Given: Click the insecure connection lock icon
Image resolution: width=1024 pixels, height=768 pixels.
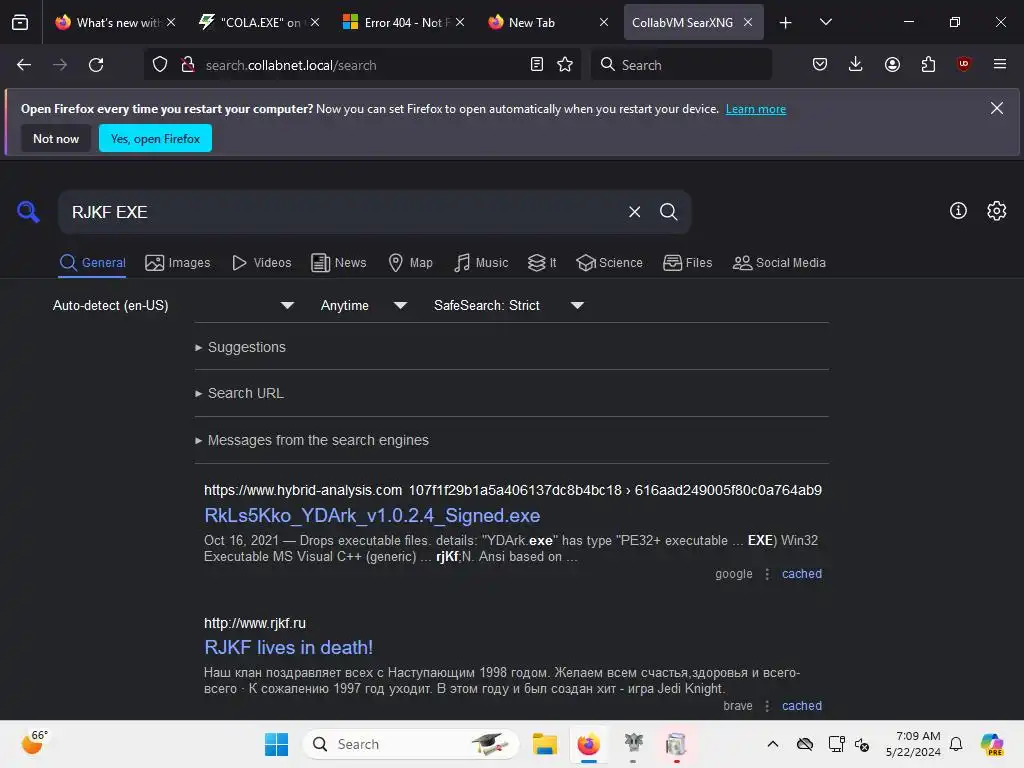Looking at the screenshot, I should click(188, 65).
